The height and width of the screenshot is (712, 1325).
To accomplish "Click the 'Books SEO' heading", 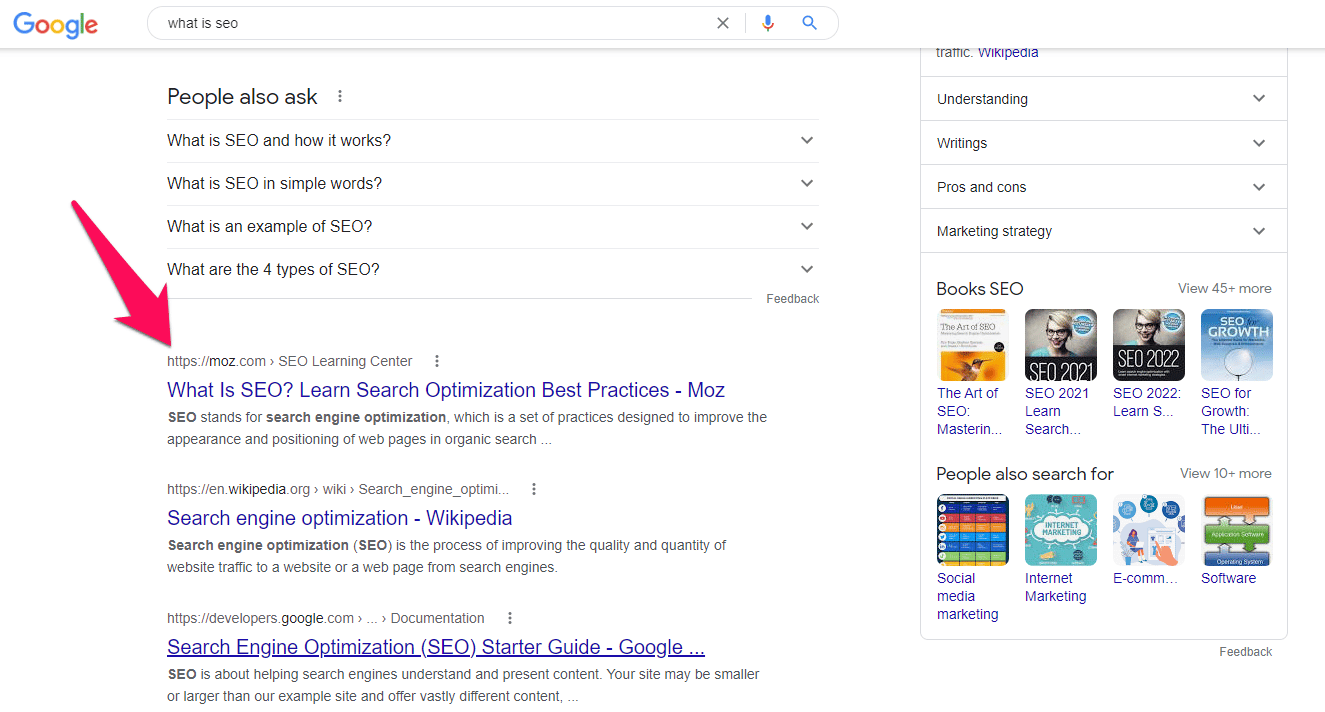I will click(x=980, y=289).
